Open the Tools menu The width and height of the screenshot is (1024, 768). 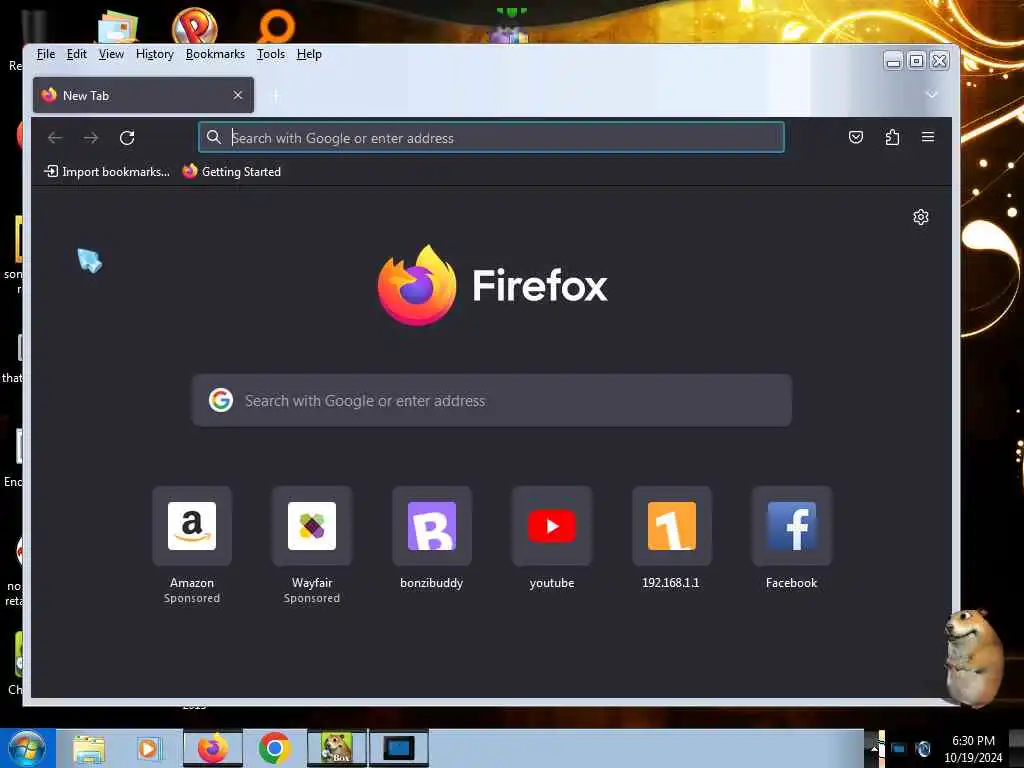[270, 54]
